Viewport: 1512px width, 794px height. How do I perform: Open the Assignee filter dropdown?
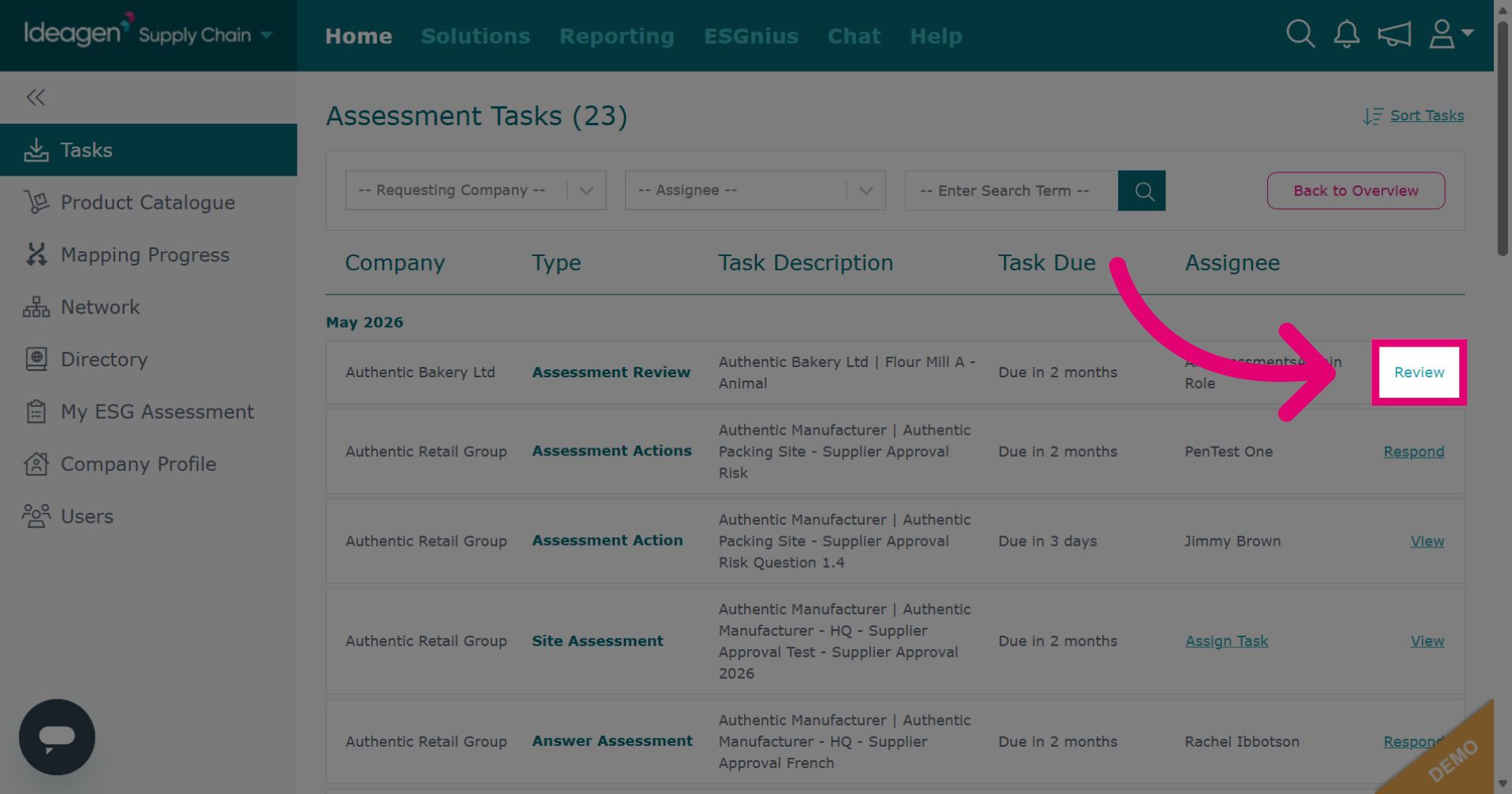(x=755, y=191)
